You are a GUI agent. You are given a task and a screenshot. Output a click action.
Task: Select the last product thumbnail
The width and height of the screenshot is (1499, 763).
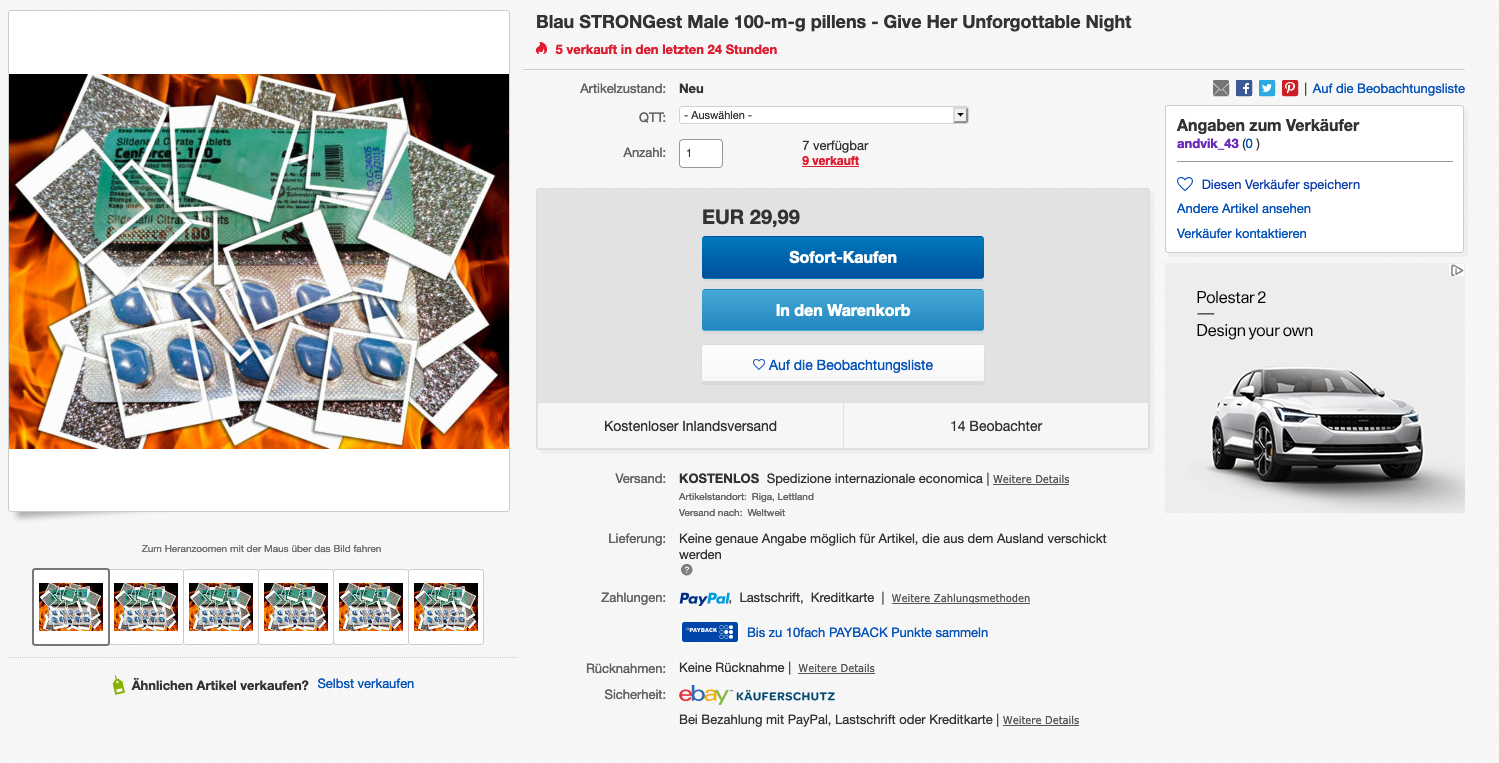click(x=446, y=606)
